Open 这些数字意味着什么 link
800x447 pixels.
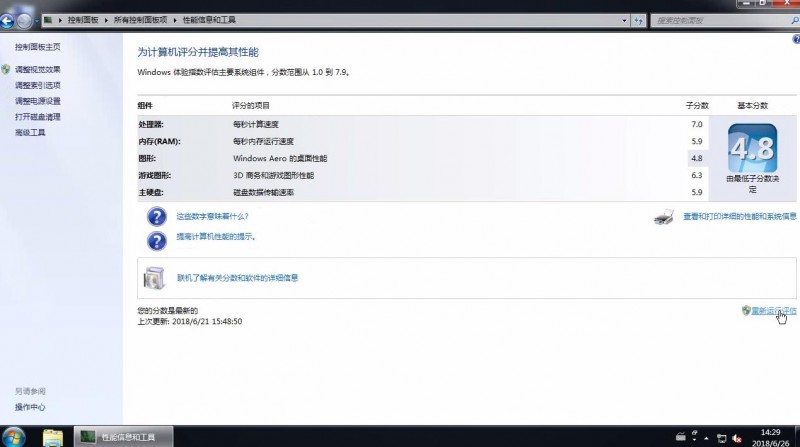[x=212, y=216]
